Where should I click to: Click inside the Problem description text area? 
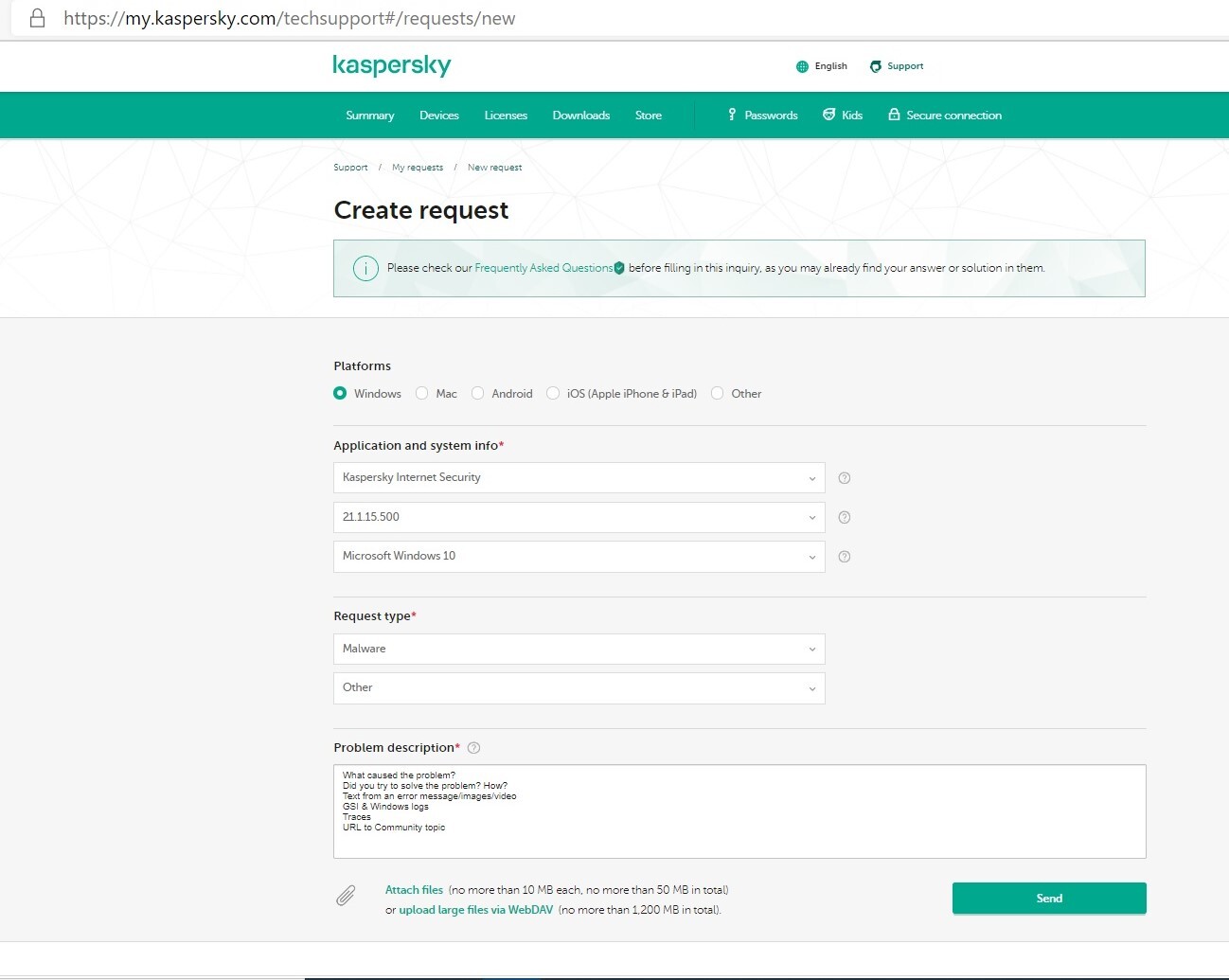[x=739, y=811]
